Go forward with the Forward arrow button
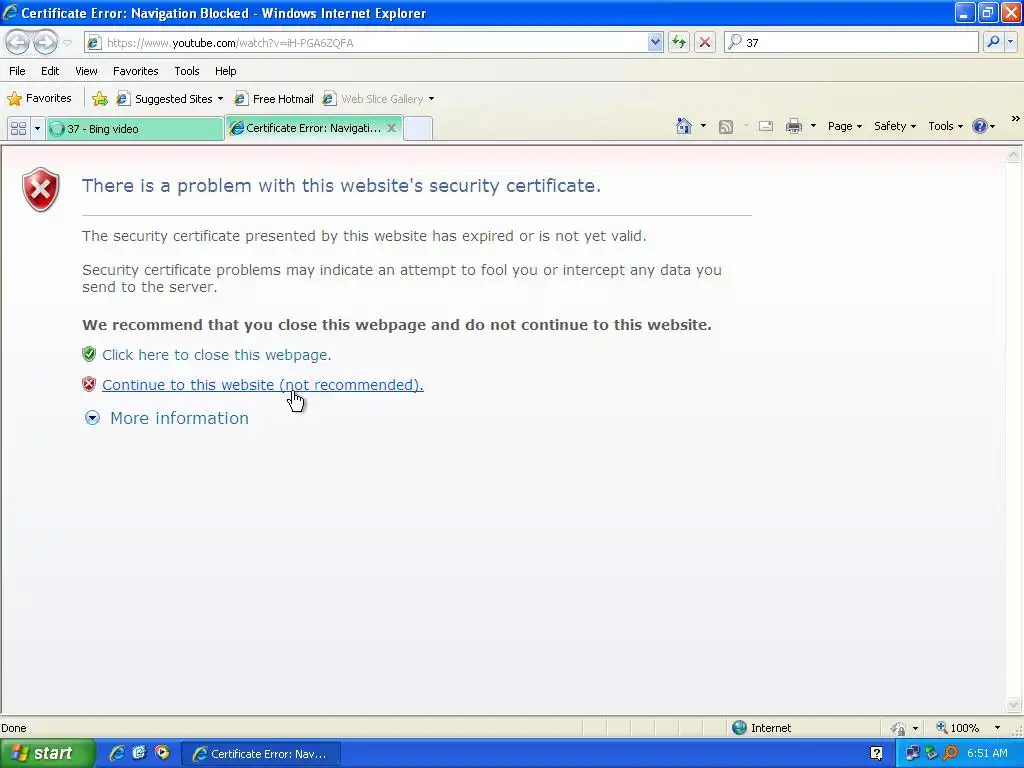This screenshot has height=768, width=1024. coord(45,42)
